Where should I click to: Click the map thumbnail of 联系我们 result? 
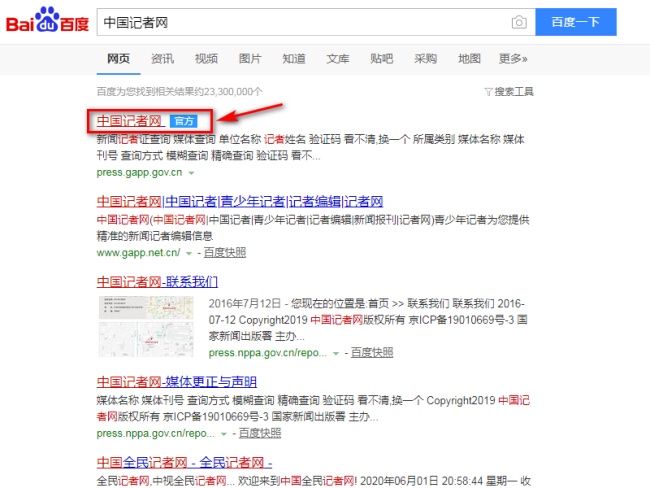(x=146, y=327)
